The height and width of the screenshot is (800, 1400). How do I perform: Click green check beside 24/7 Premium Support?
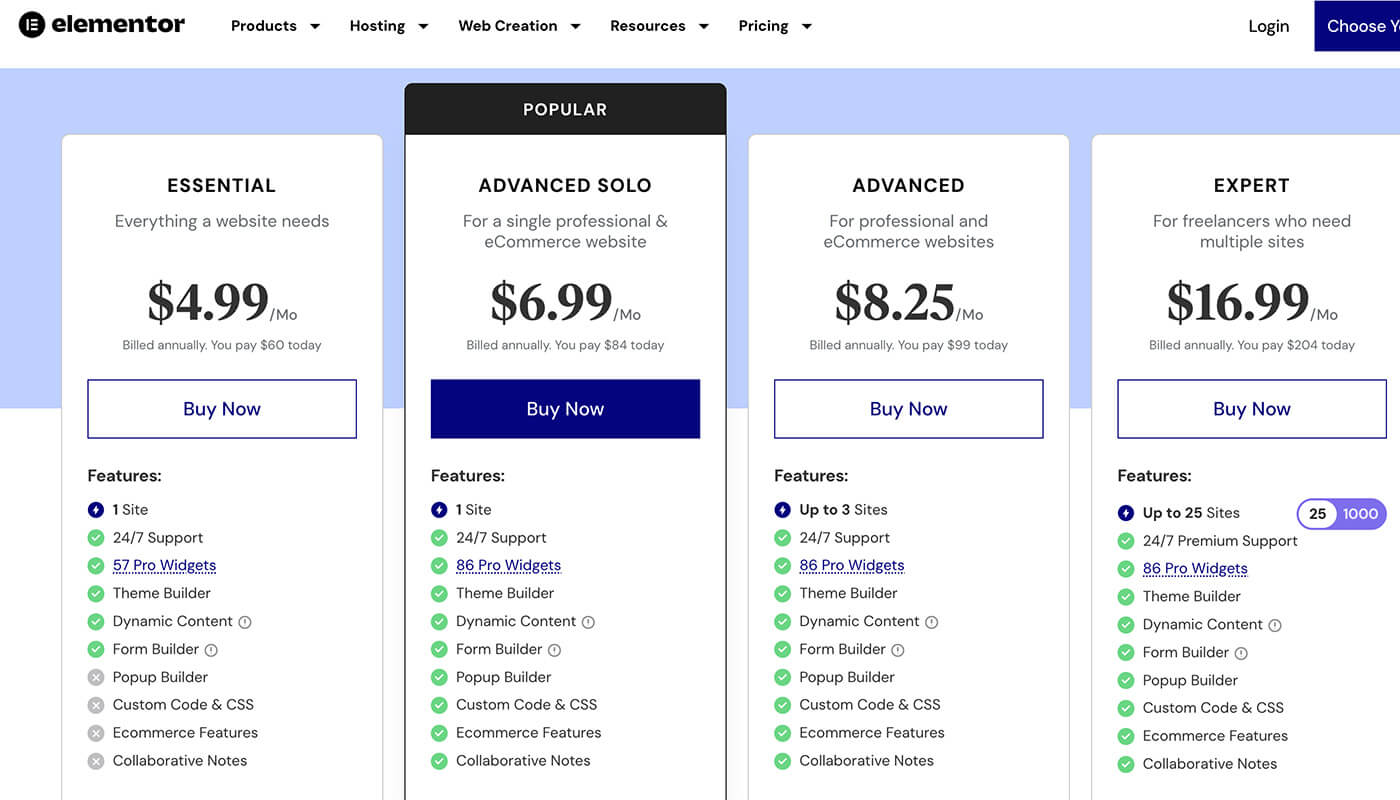point(1126,541)
